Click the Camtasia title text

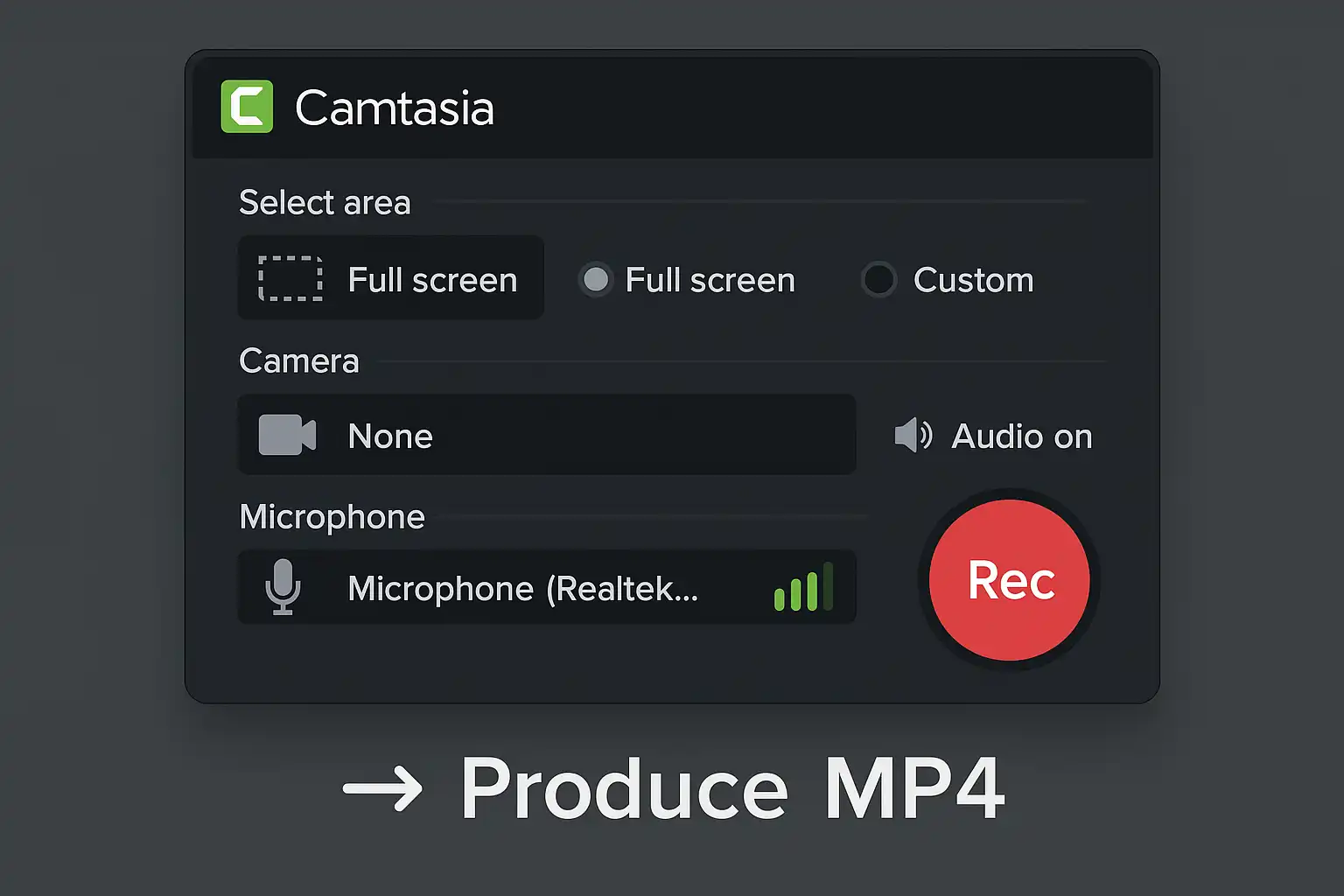(395, 108)
